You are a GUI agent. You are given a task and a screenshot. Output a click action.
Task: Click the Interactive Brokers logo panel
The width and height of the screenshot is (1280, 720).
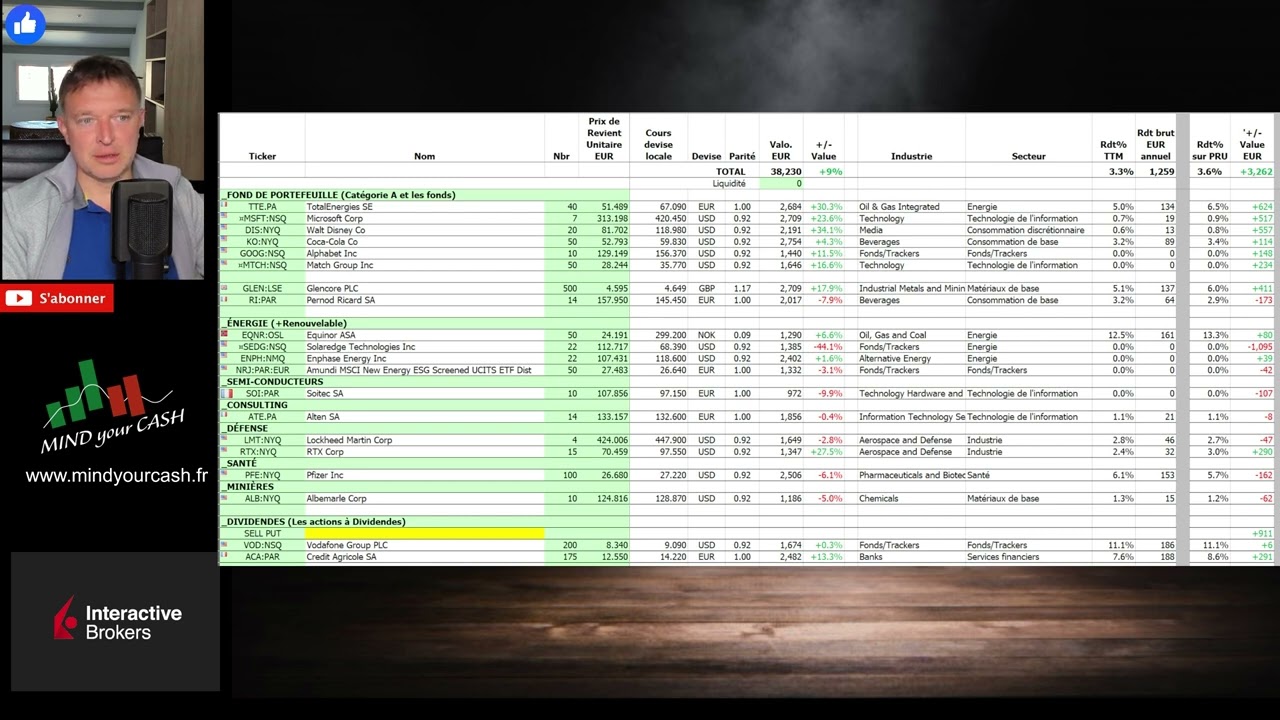115,621
